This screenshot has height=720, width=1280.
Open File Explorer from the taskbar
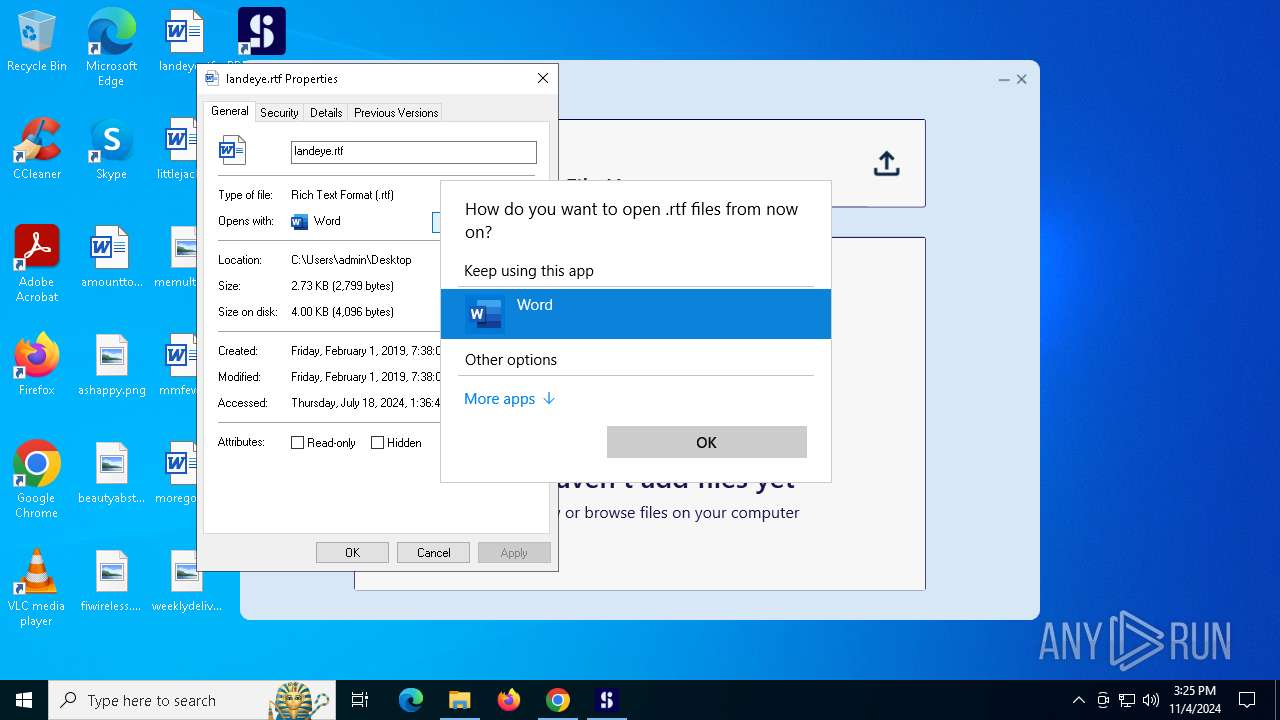coord(460,701)
